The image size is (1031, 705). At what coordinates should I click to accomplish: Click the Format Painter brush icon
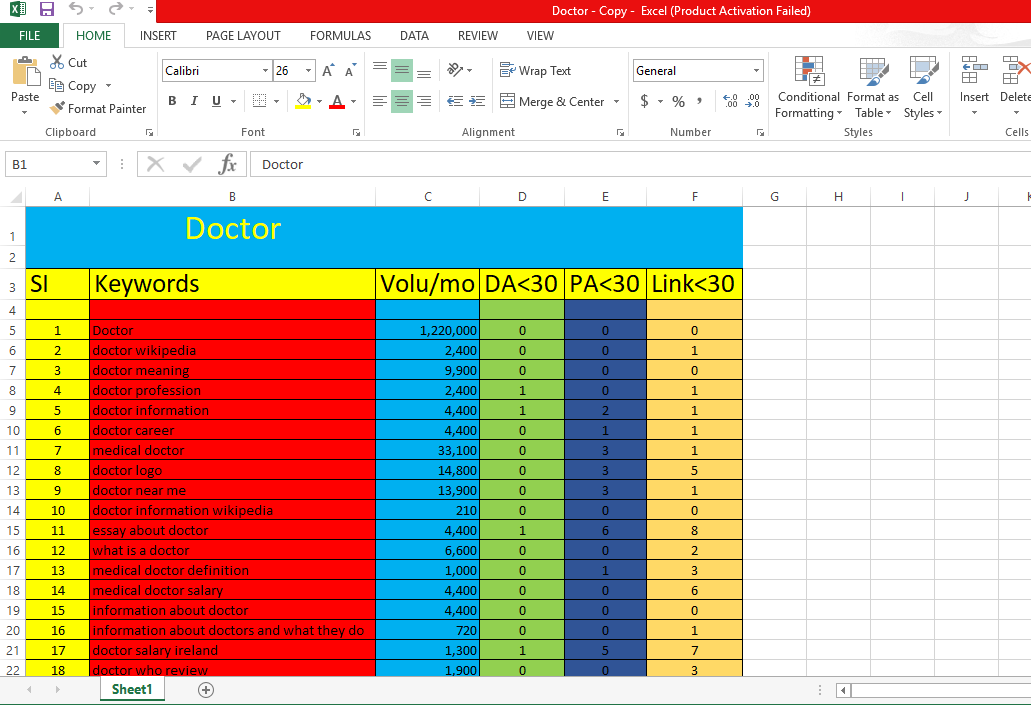point(58,108)
